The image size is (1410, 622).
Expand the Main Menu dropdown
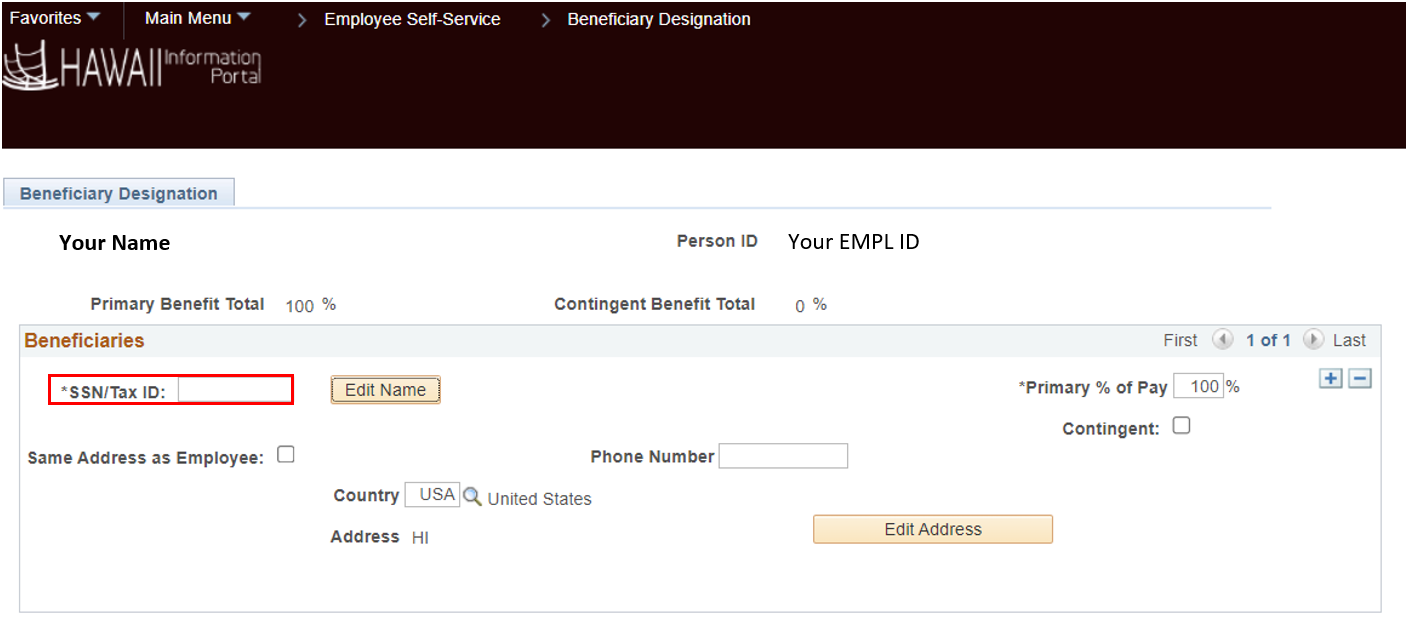point(197,18)
